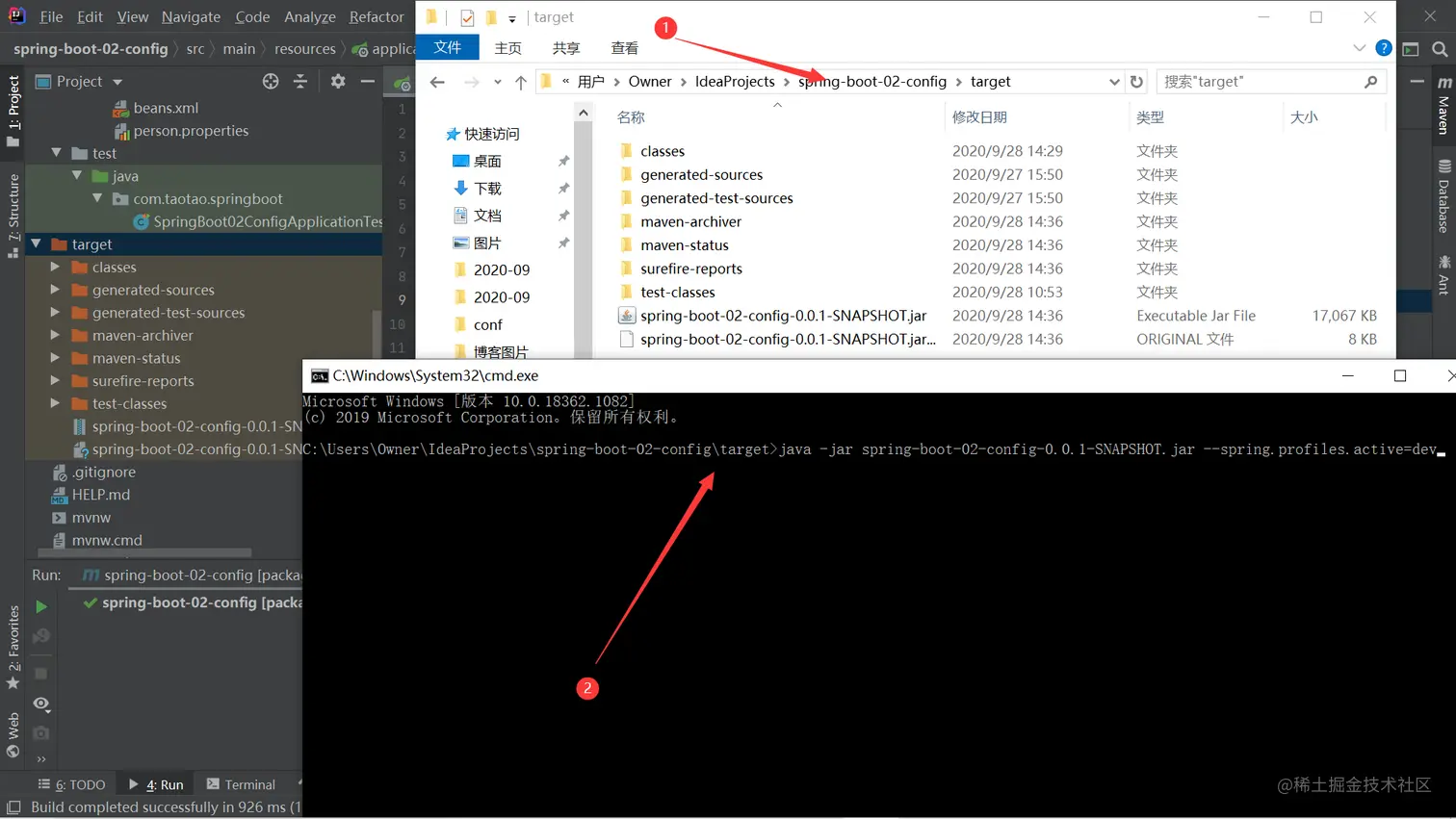Collapse the target folder in Project tree
The width and height of the screenshot is (1456, 819).
click(37, 244)
